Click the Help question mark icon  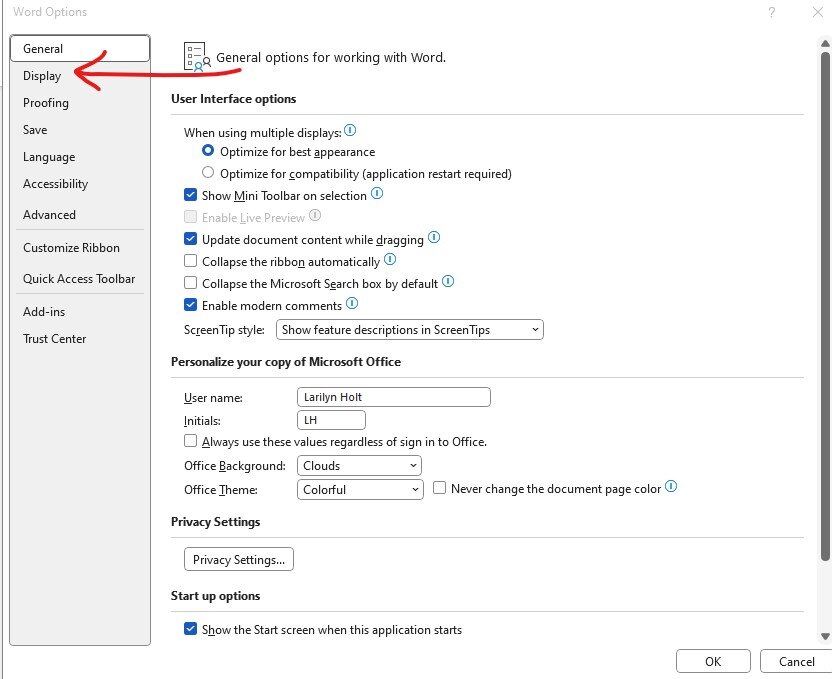coord(772,12)
